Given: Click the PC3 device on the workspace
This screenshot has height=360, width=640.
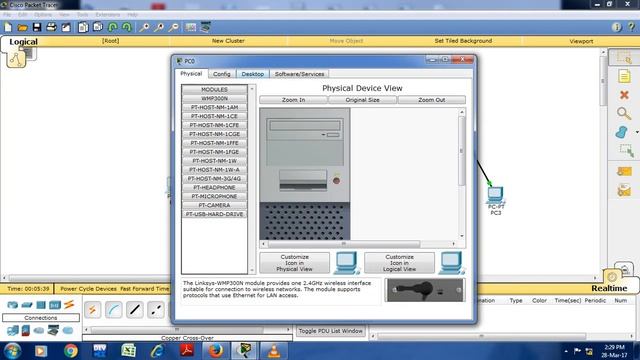Looking at the screenshot, I should (x=495, y=195).
